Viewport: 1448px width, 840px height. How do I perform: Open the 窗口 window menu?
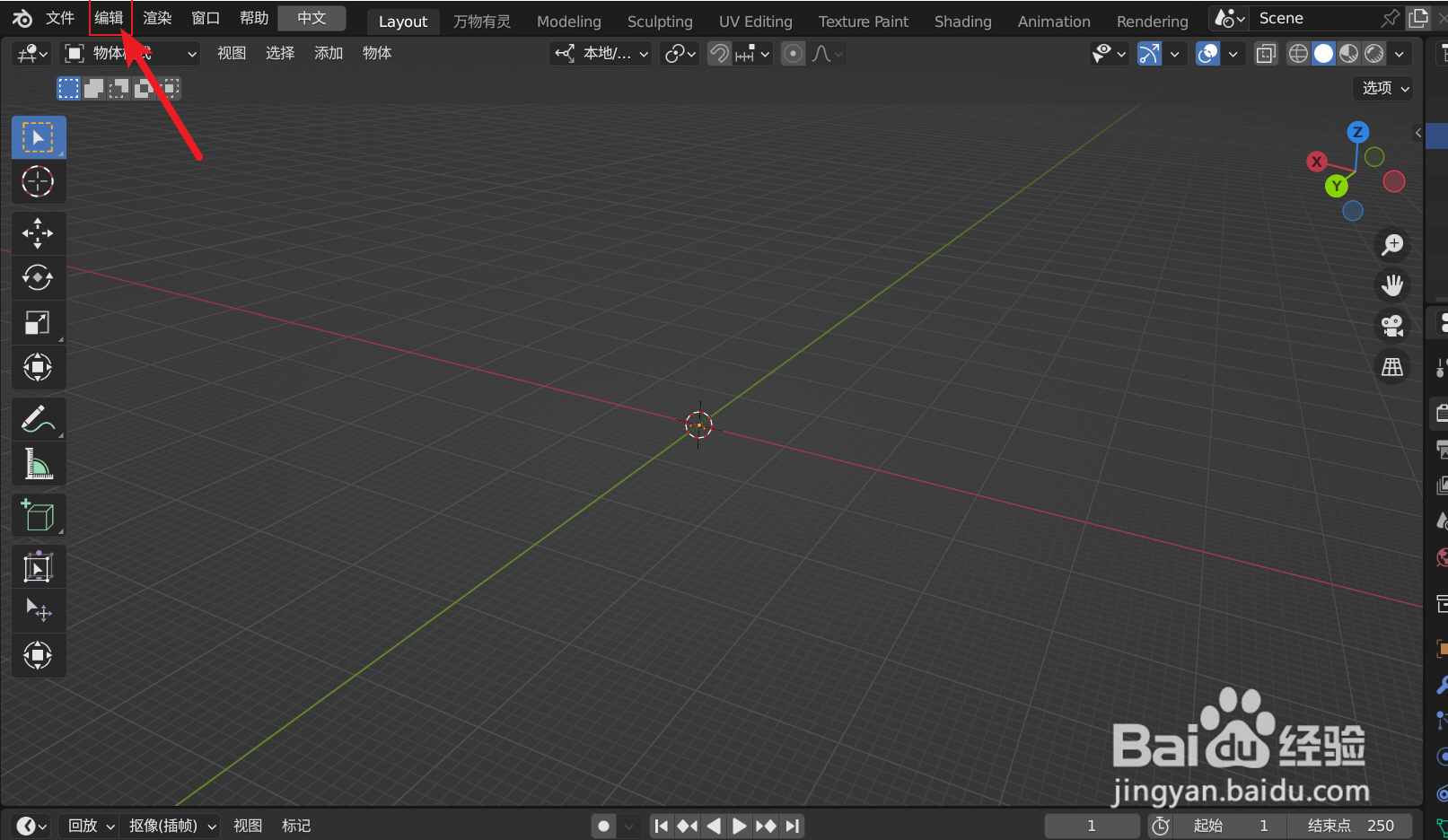206,18
